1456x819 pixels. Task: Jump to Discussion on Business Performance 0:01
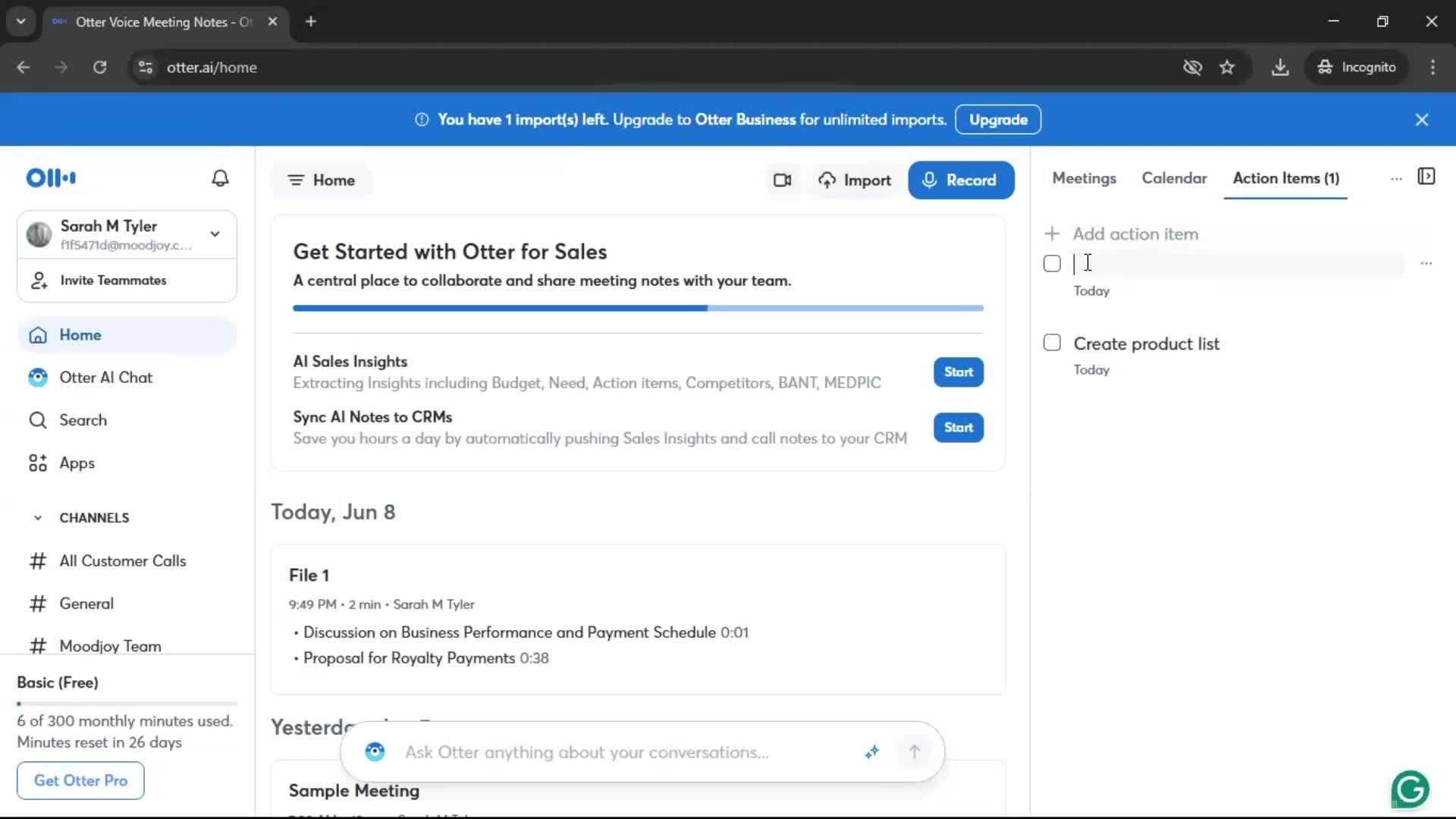(x=526, y=632)
